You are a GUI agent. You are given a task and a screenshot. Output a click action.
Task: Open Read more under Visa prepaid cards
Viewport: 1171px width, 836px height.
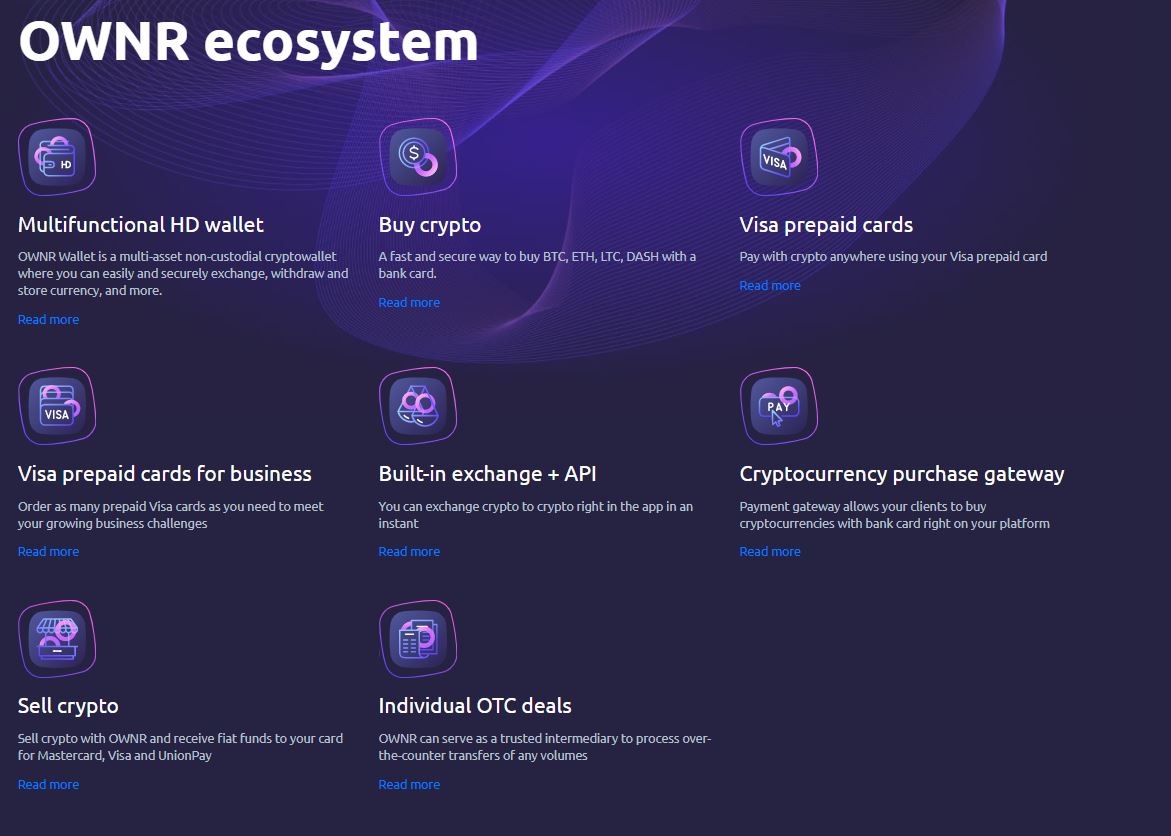coord(770,285)
